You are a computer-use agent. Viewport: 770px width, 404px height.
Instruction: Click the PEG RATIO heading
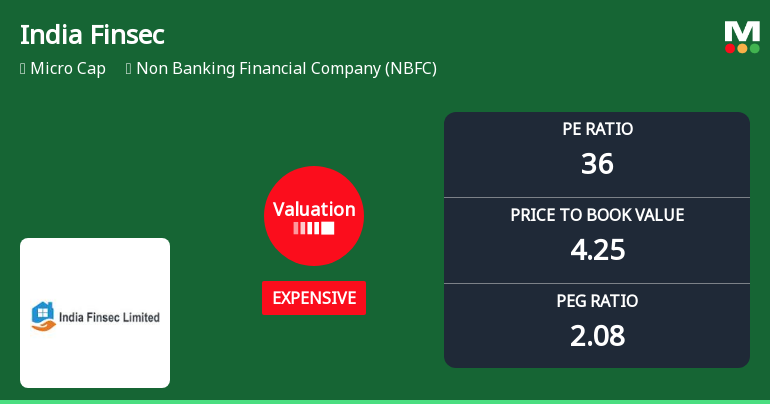coord(597,301)
